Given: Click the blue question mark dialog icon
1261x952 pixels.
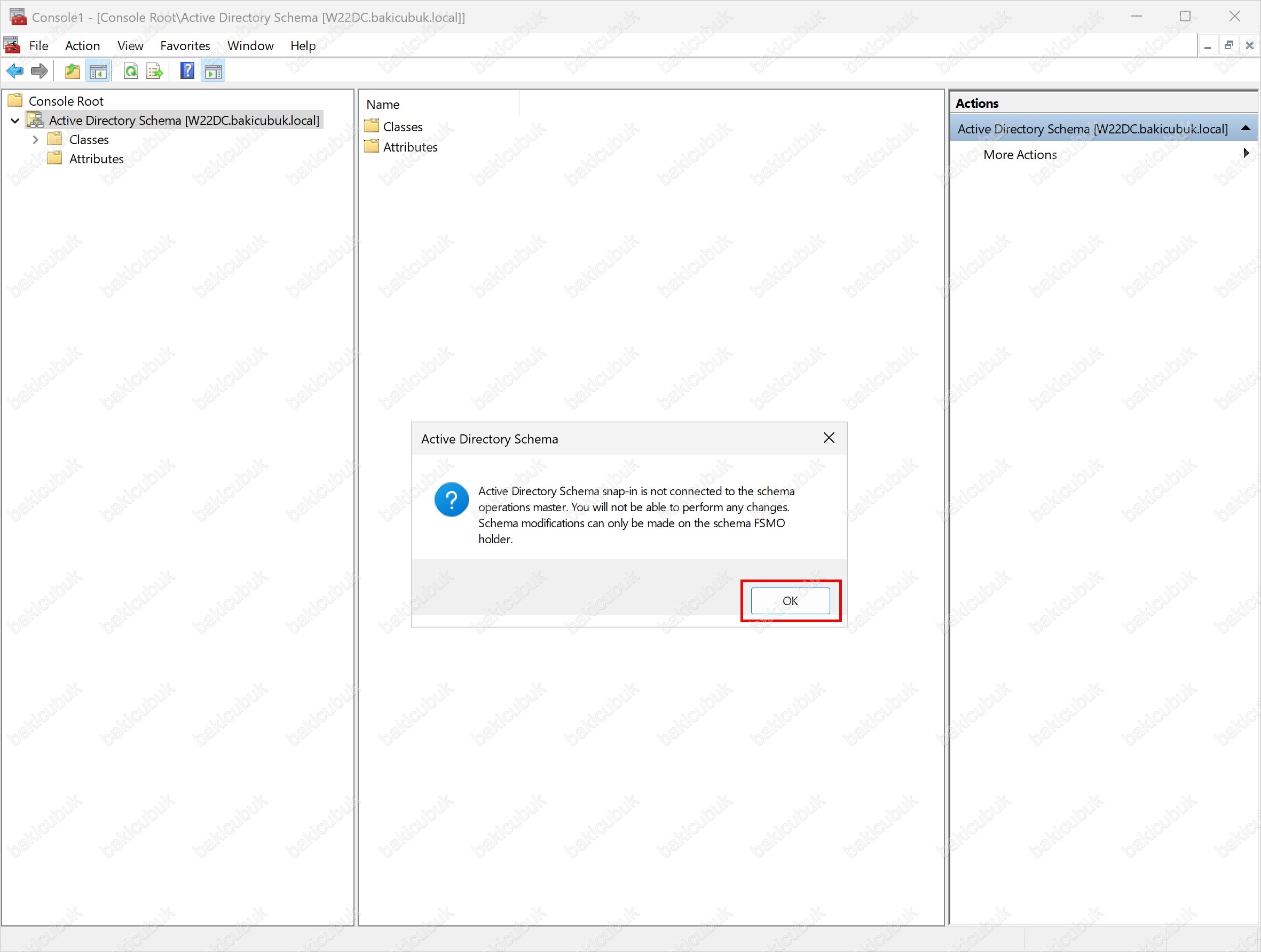Looking at the screenshot, I should click(x=452, y=499).
